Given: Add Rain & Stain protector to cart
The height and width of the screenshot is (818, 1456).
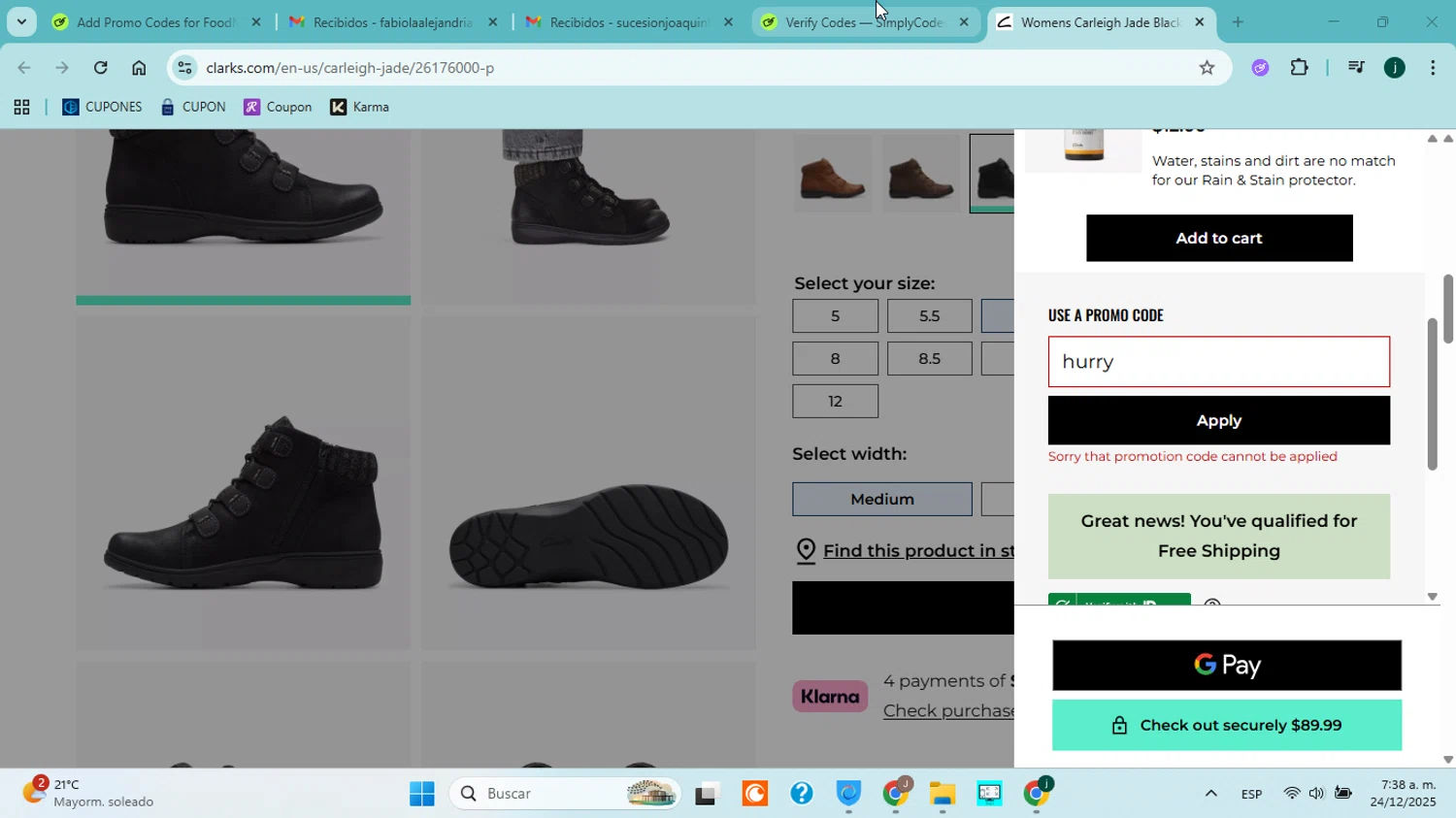Looking at the screenshot, I should 1219,238.
